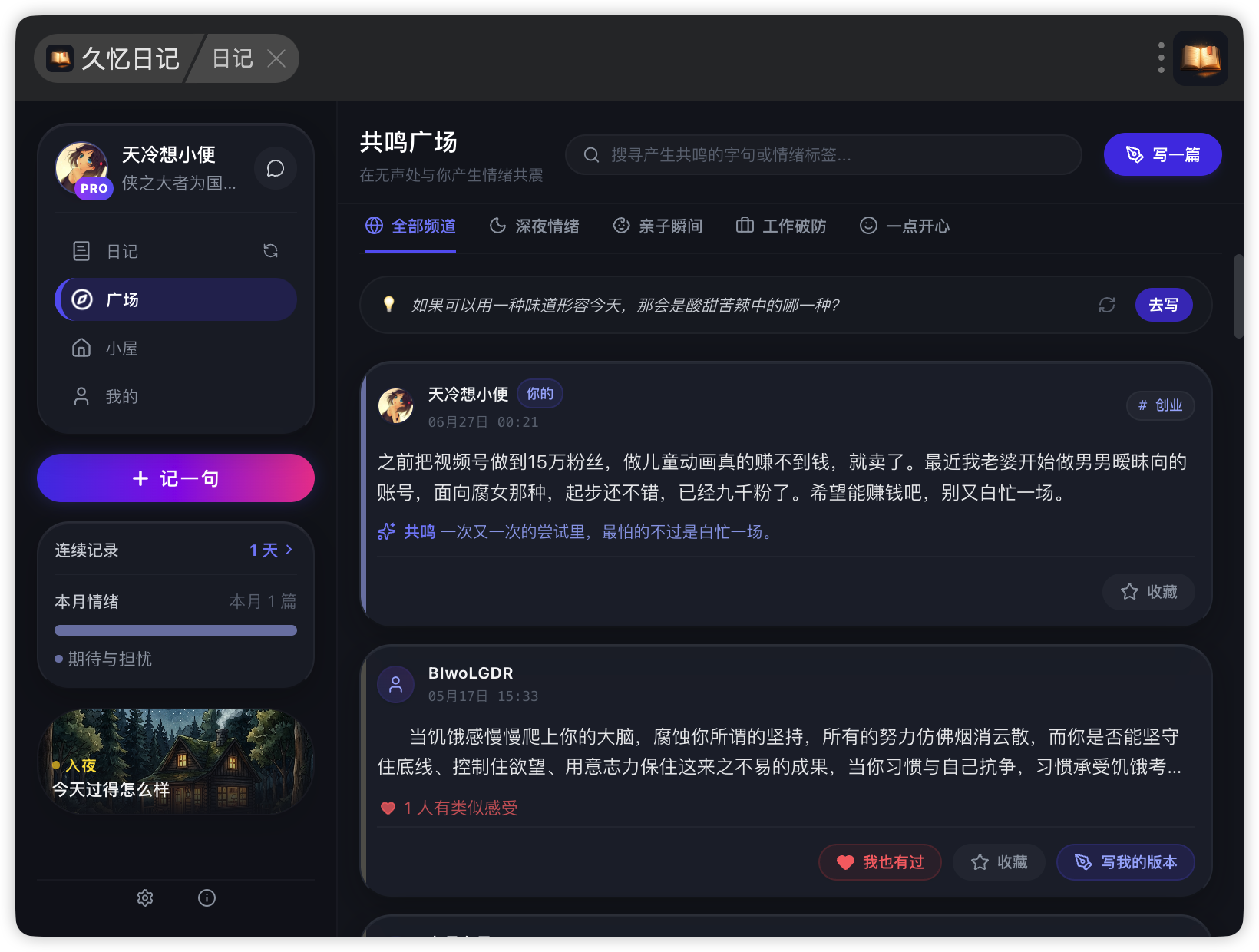Refresh the writing prompt question

pos(1106,305)
